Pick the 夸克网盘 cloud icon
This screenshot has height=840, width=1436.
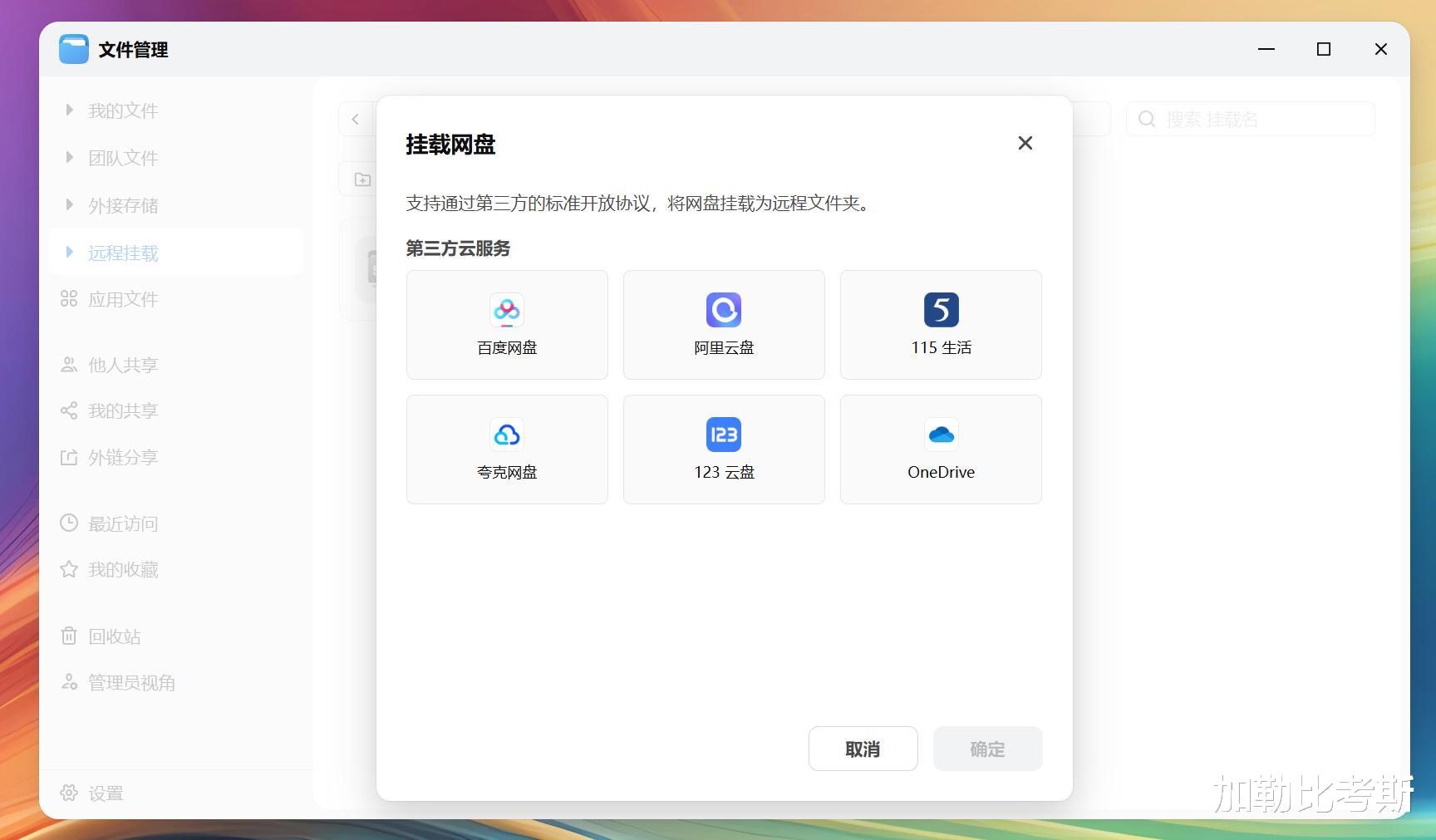tap(507, 435)
